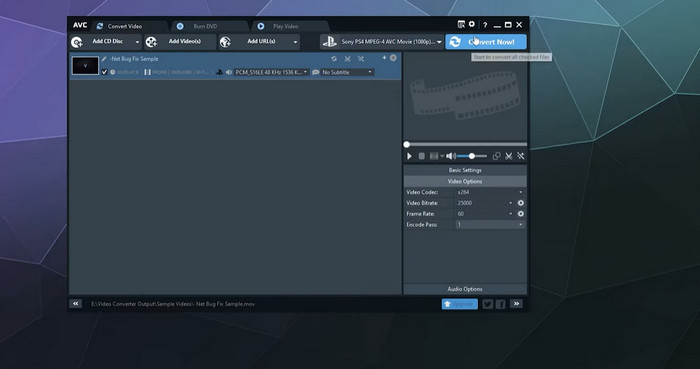Open the effects wand icon under preview
This screenshot has width=700, height=369.
[x=521, y=156]
